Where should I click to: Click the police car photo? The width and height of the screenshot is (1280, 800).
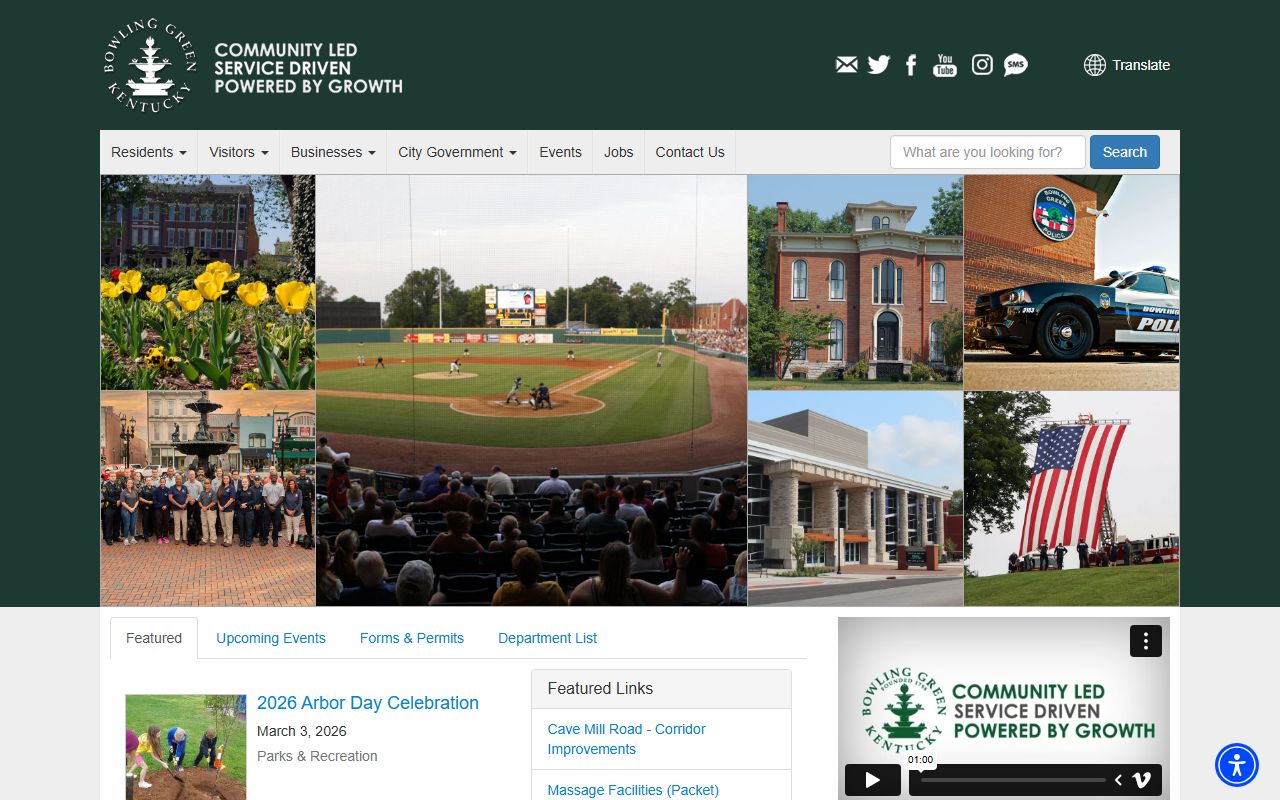[1071, 282]
